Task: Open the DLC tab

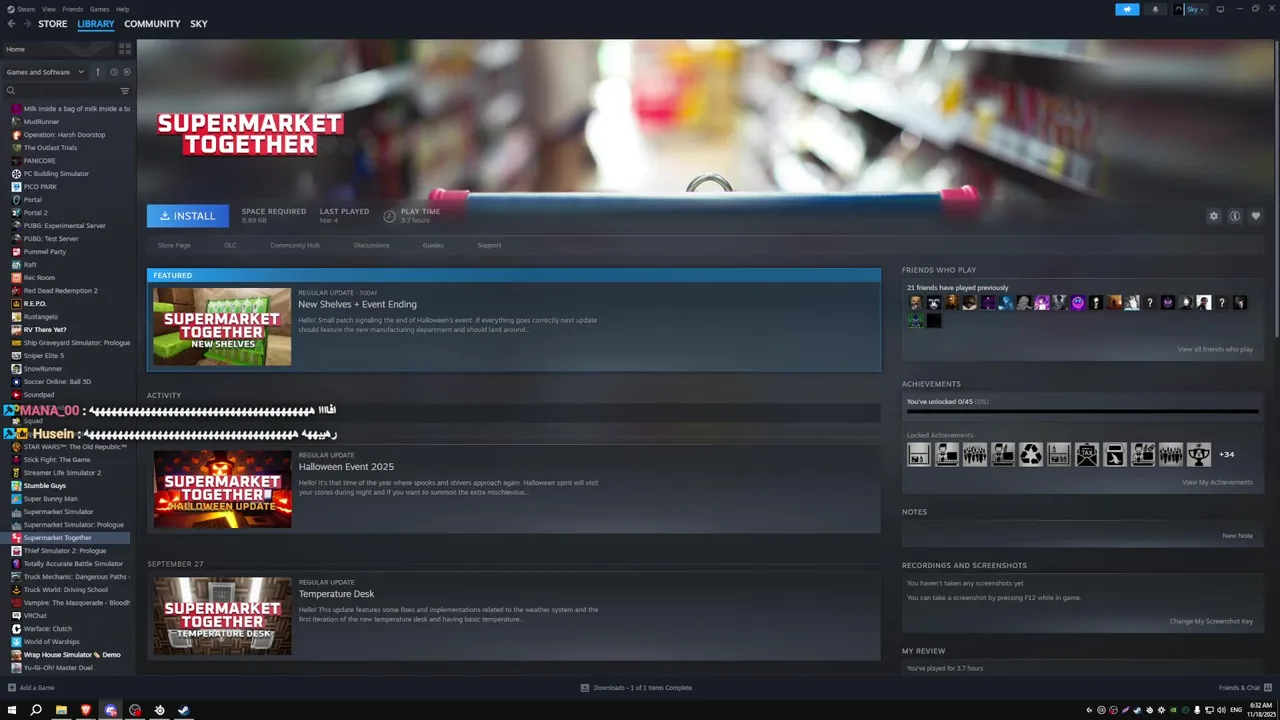Action: (x=230, y=245)
